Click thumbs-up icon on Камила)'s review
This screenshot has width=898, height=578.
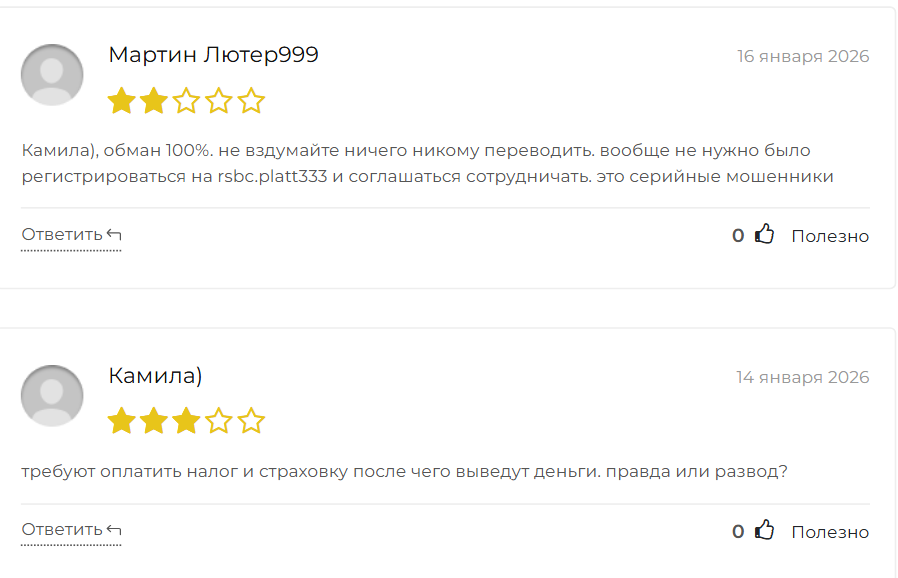point(765,531)
